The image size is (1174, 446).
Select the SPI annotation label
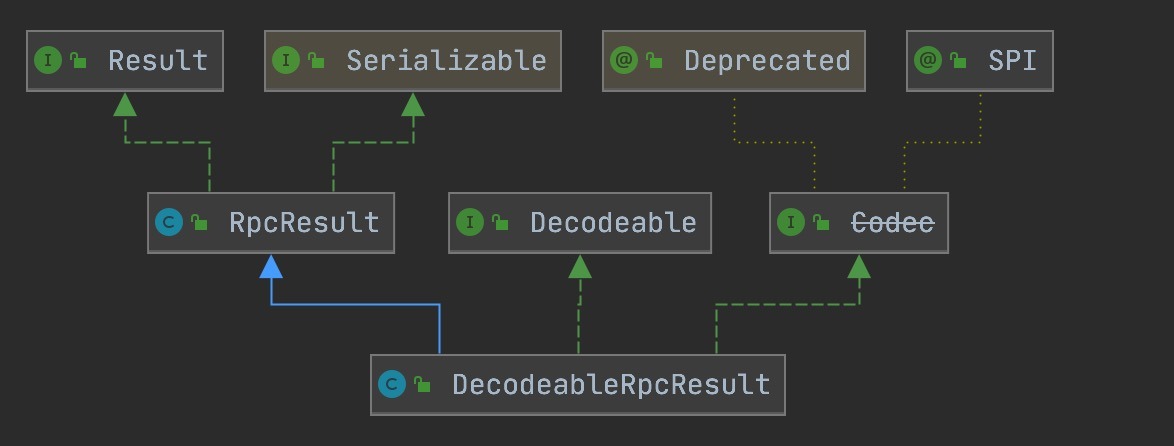tap(1013, 61)
